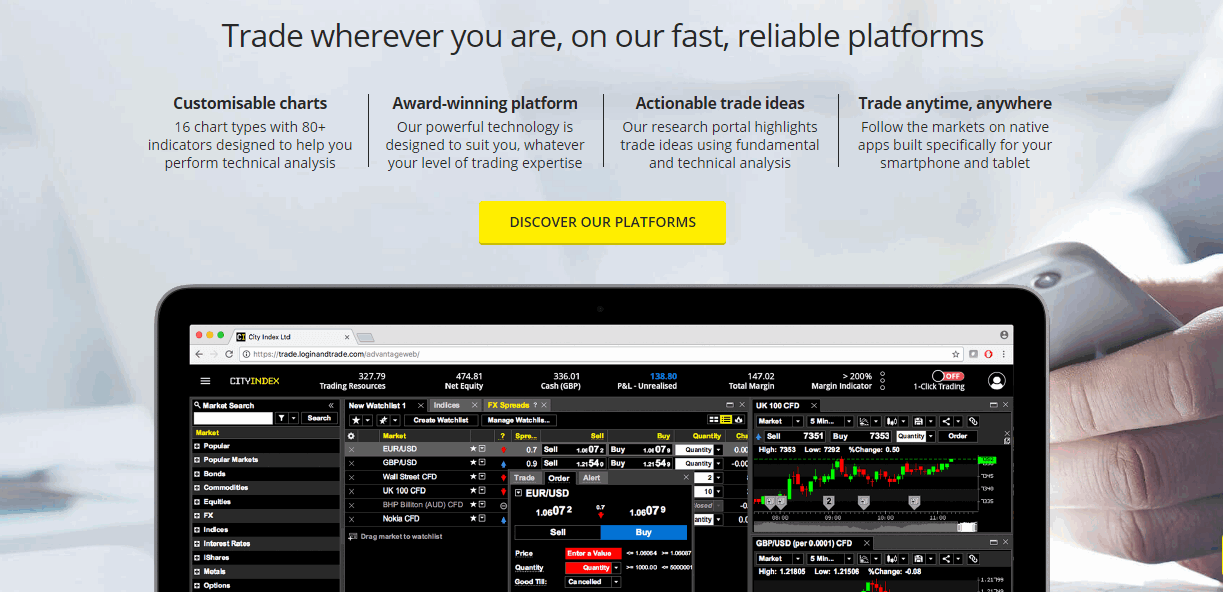Click link icon on GBP/USD chart toolbar

pos(973,559)
